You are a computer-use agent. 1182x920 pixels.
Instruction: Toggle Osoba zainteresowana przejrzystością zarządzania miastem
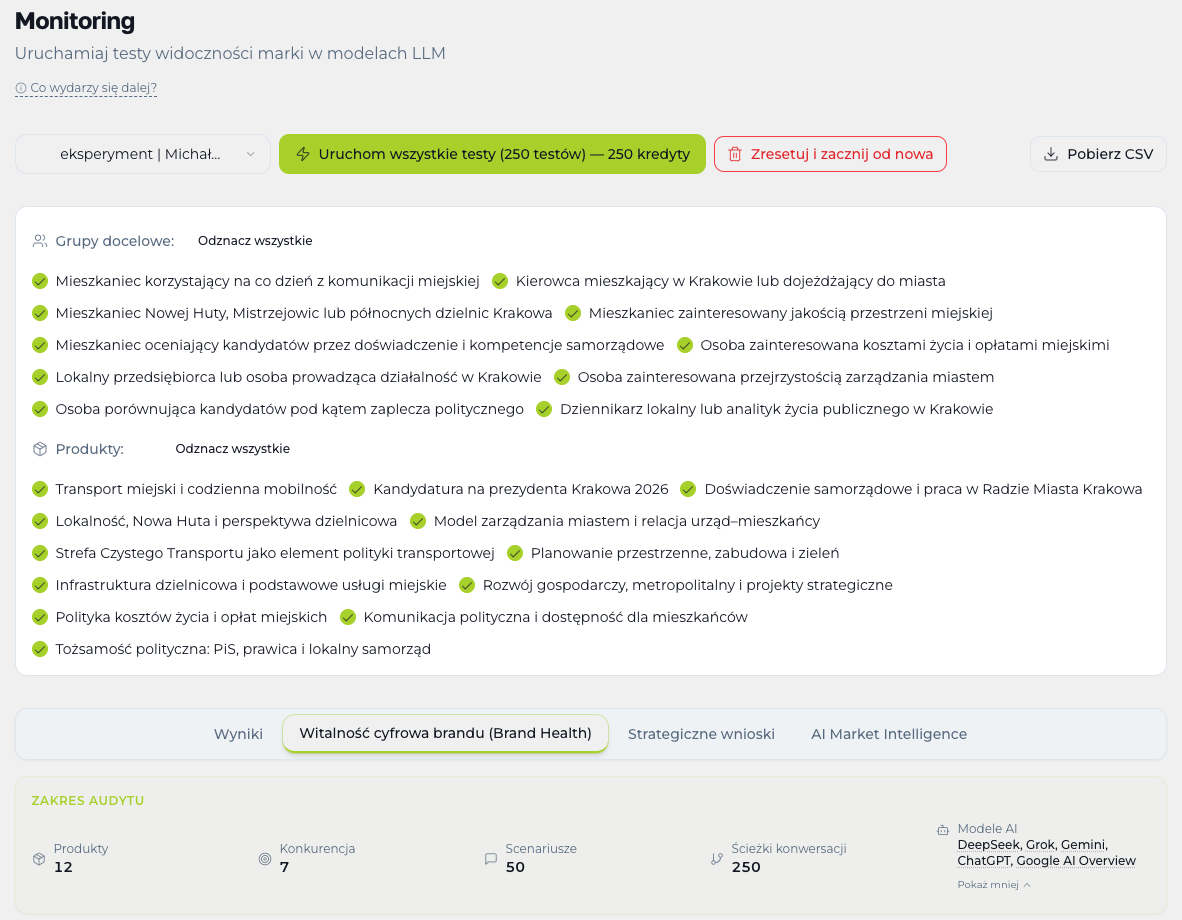[x=562, y=377]
